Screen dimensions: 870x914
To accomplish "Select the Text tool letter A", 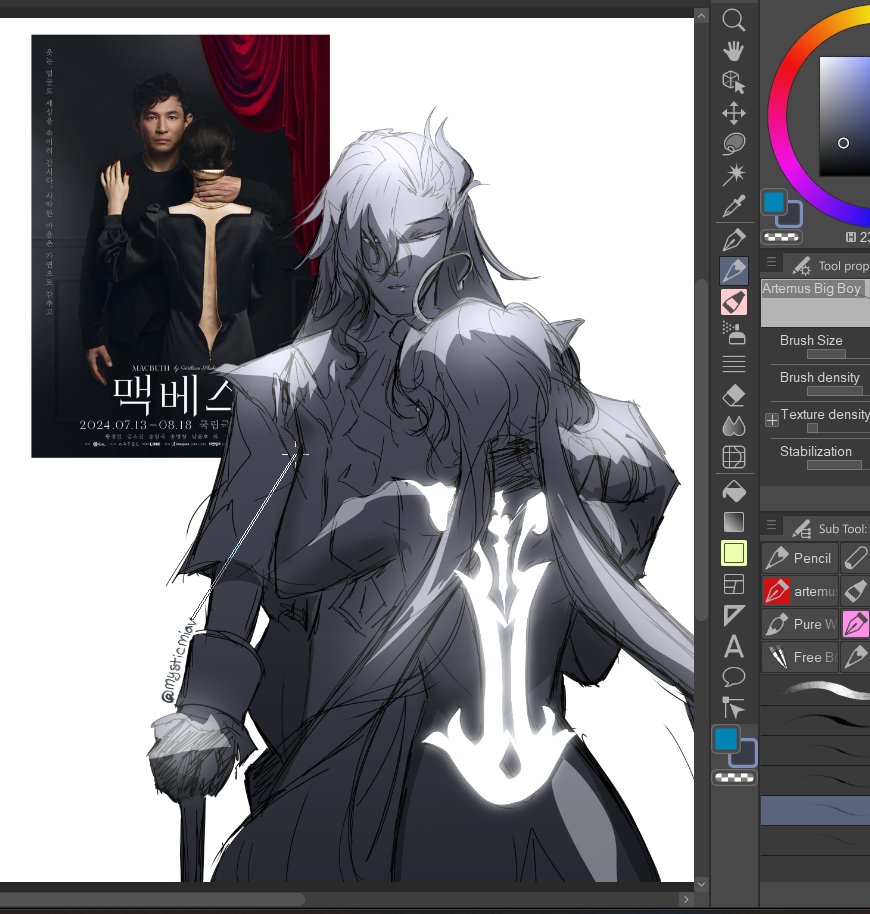I will point(734,646).
